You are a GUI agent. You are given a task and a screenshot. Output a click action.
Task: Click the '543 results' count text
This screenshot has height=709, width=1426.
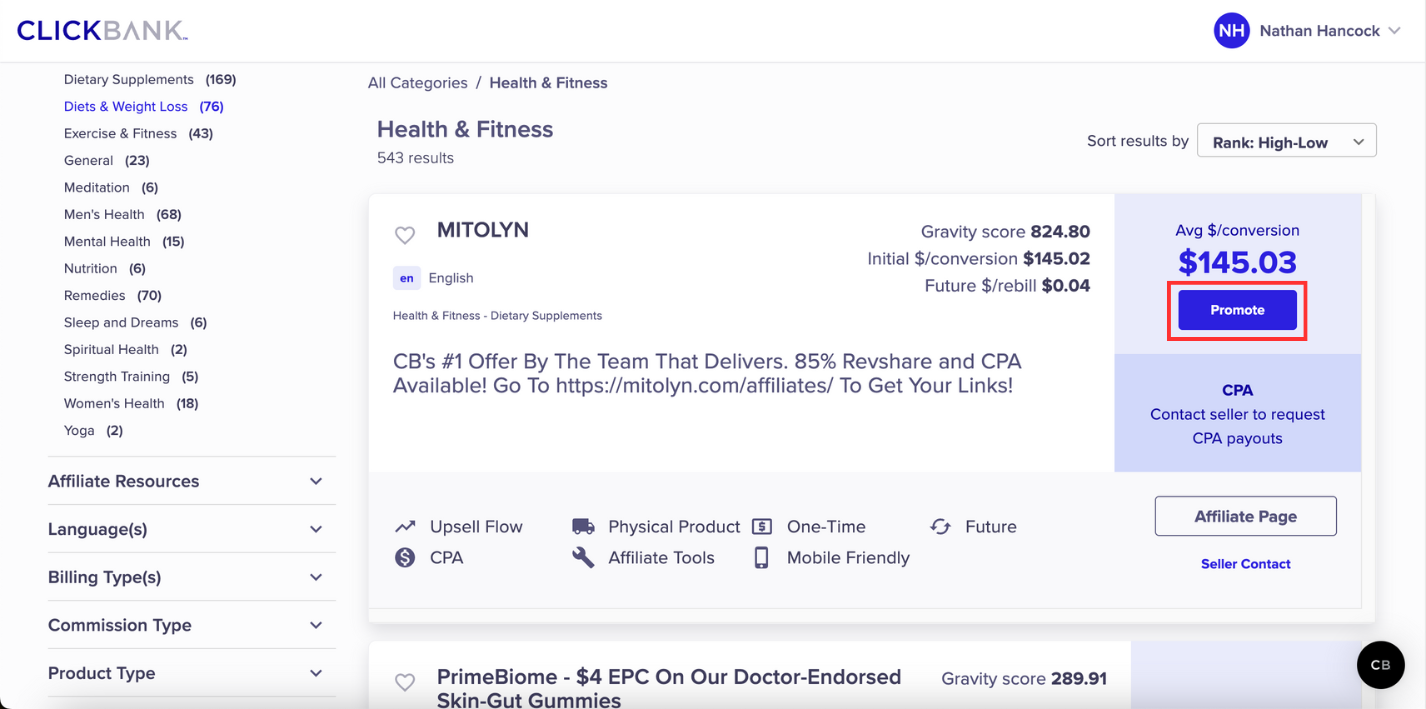[x=415, y=158]
